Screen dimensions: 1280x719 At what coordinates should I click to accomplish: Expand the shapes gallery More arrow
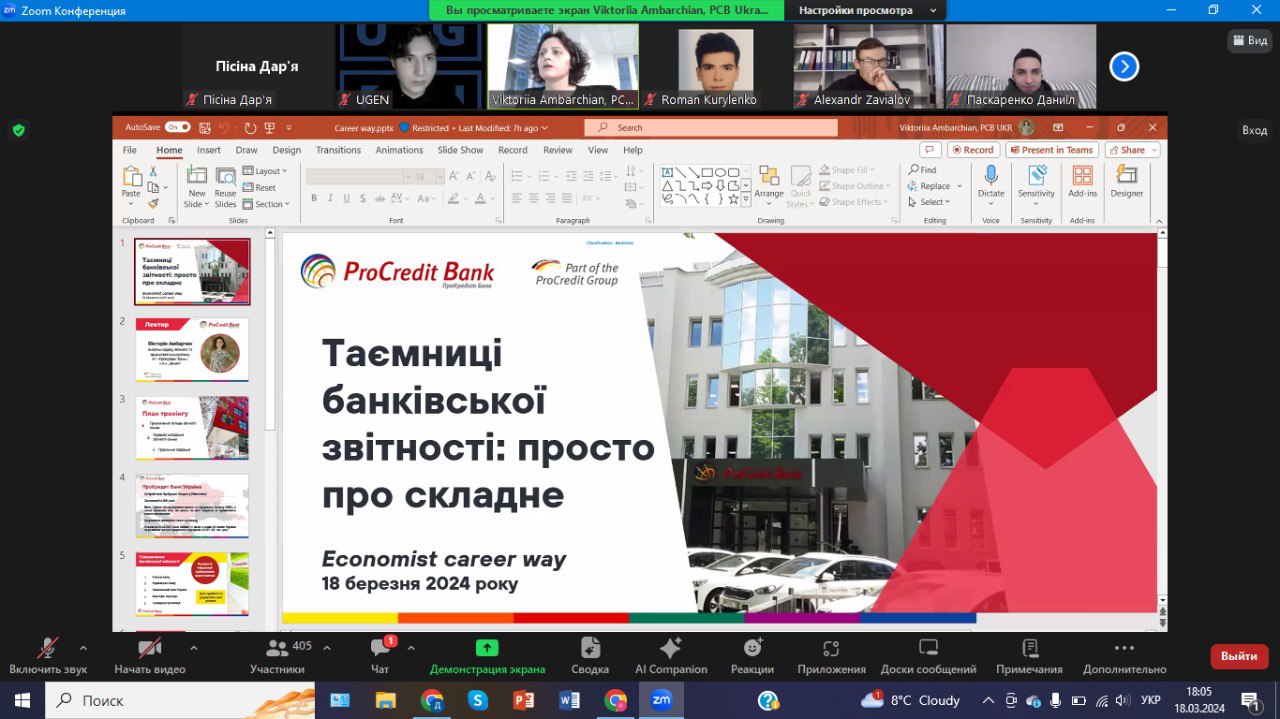tap(746, 200)
